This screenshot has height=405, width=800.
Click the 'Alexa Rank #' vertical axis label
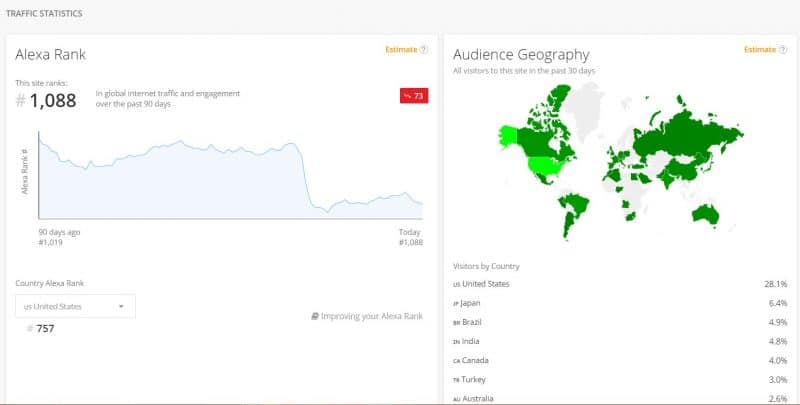tap(24, 171)
